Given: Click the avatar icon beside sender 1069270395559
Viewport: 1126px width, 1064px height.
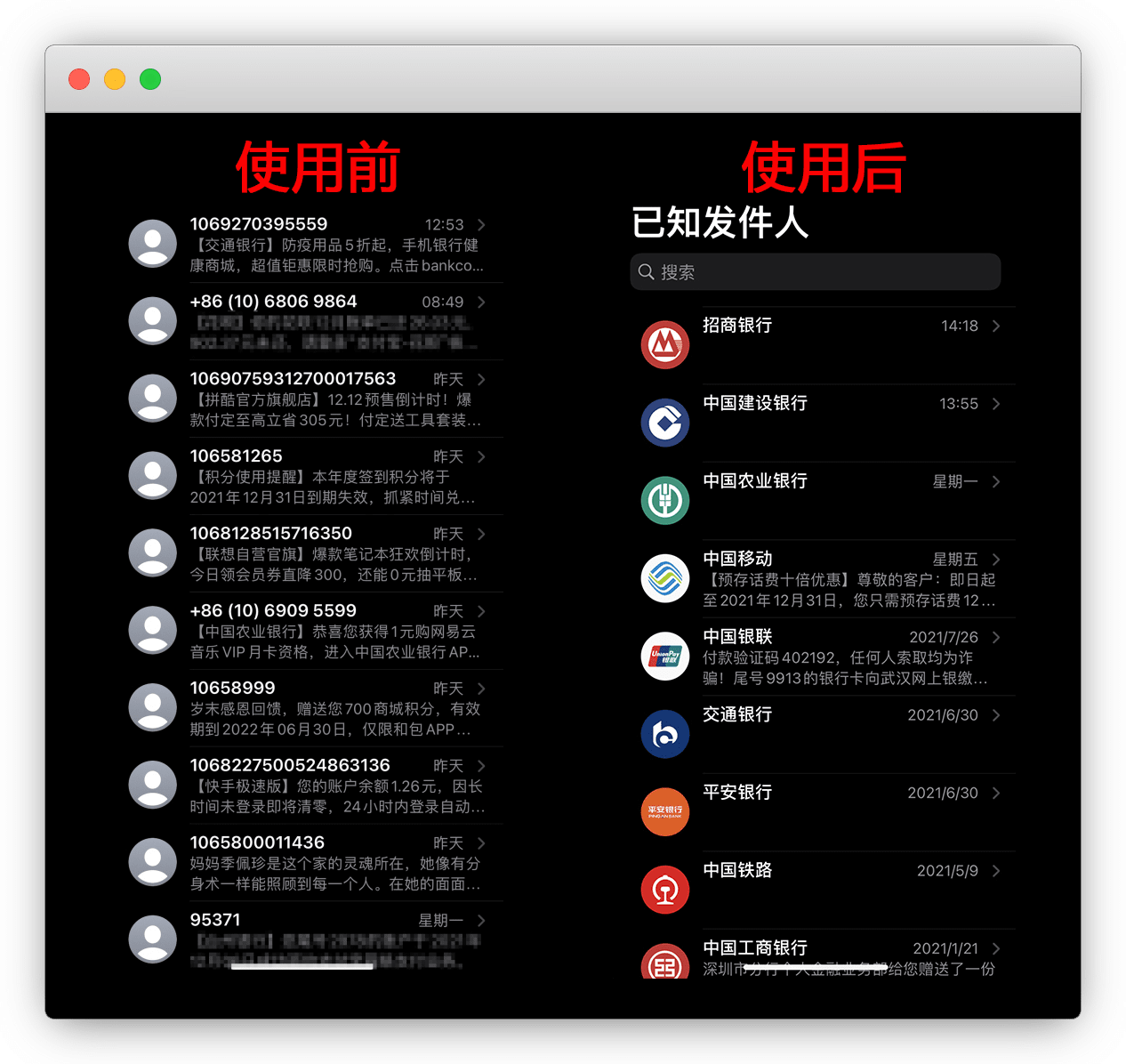Looking at the screenshot, I should pyautogui.click(x=153, y=244).
